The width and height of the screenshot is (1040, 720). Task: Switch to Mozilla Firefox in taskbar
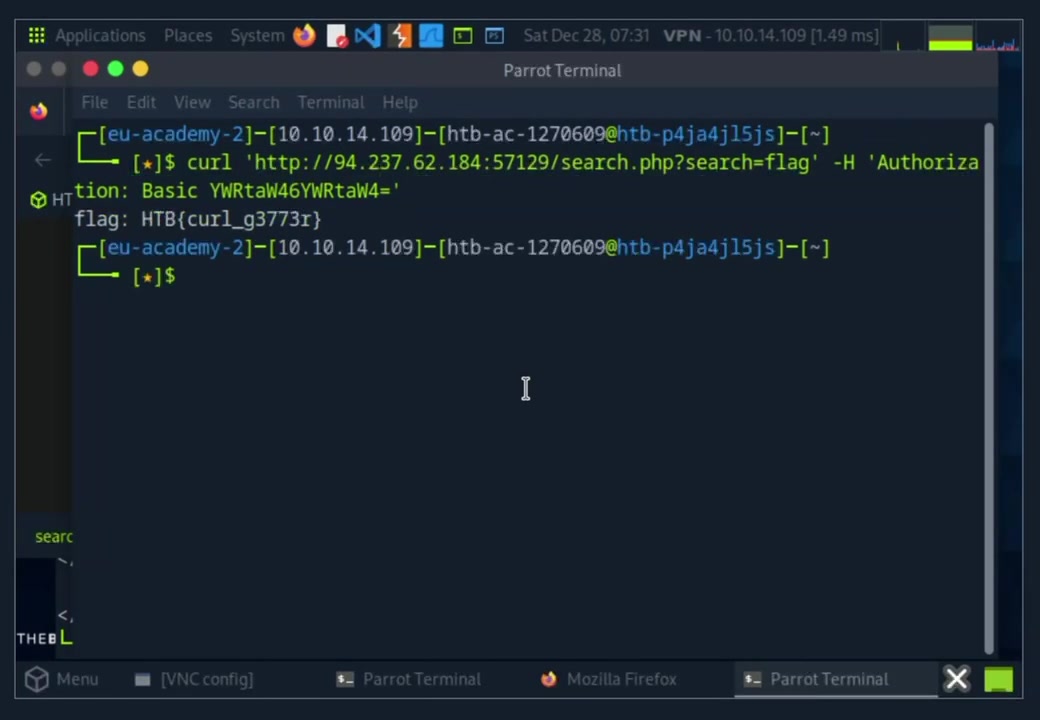click(x=609, y=680)
